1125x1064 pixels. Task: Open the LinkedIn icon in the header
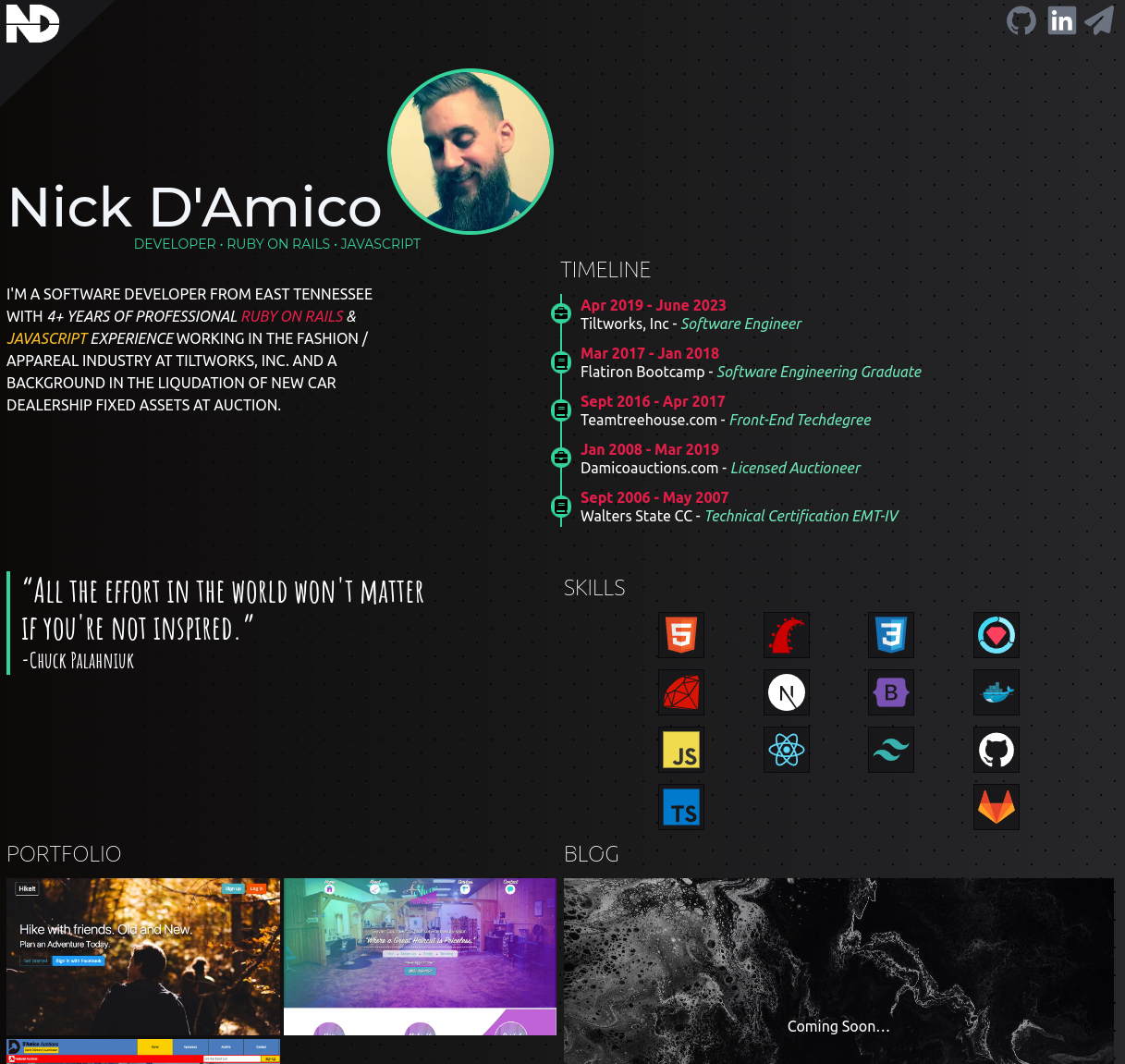point(1061,19)
